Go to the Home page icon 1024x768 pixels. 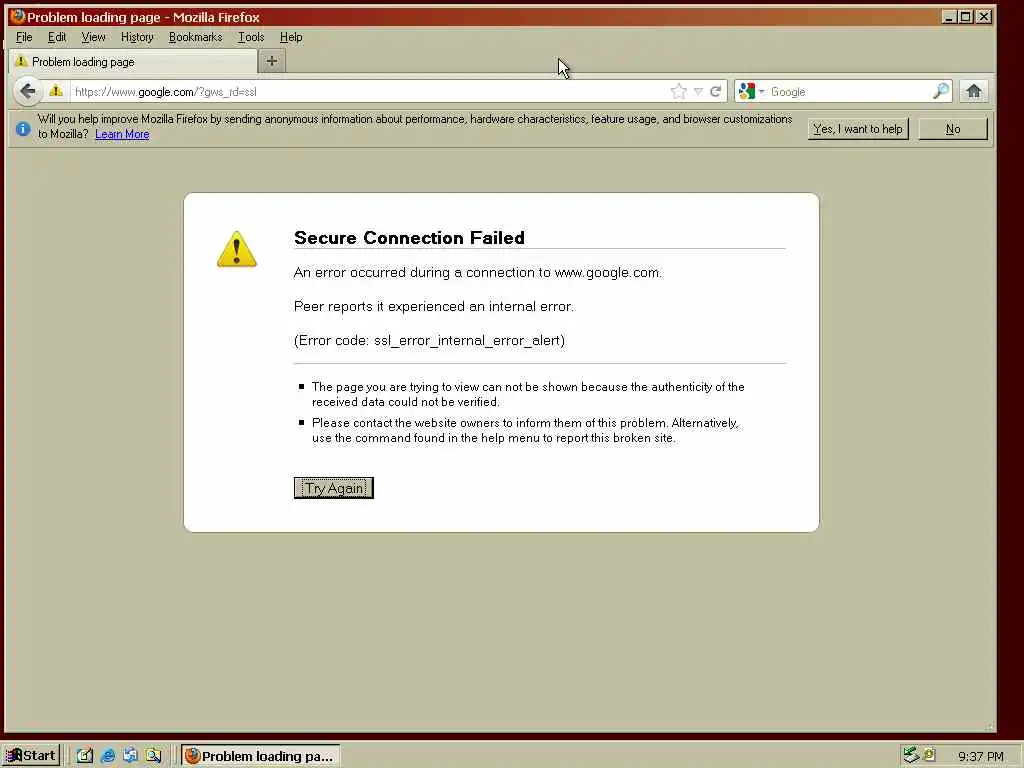point(974,91)
